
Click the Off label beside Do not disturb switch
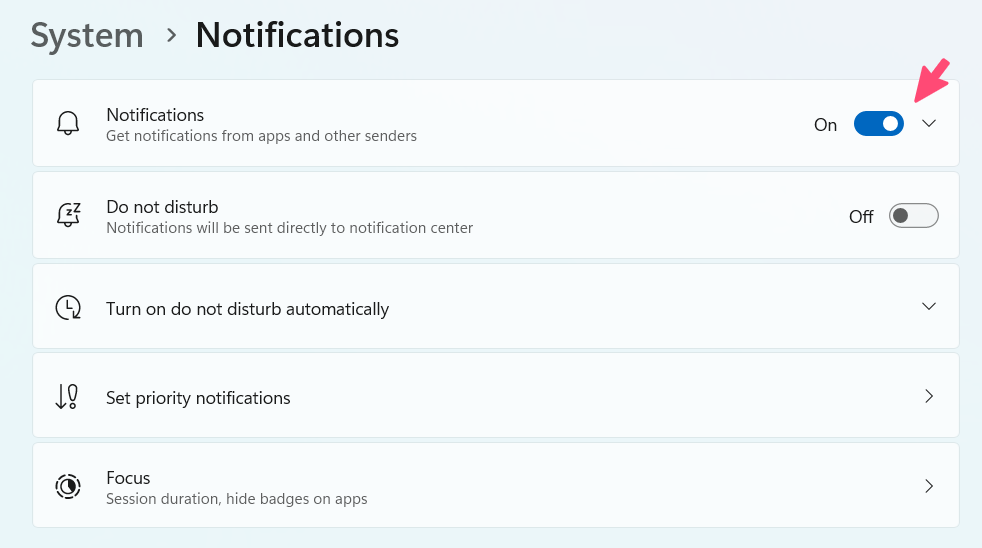(x=861, y=217)
